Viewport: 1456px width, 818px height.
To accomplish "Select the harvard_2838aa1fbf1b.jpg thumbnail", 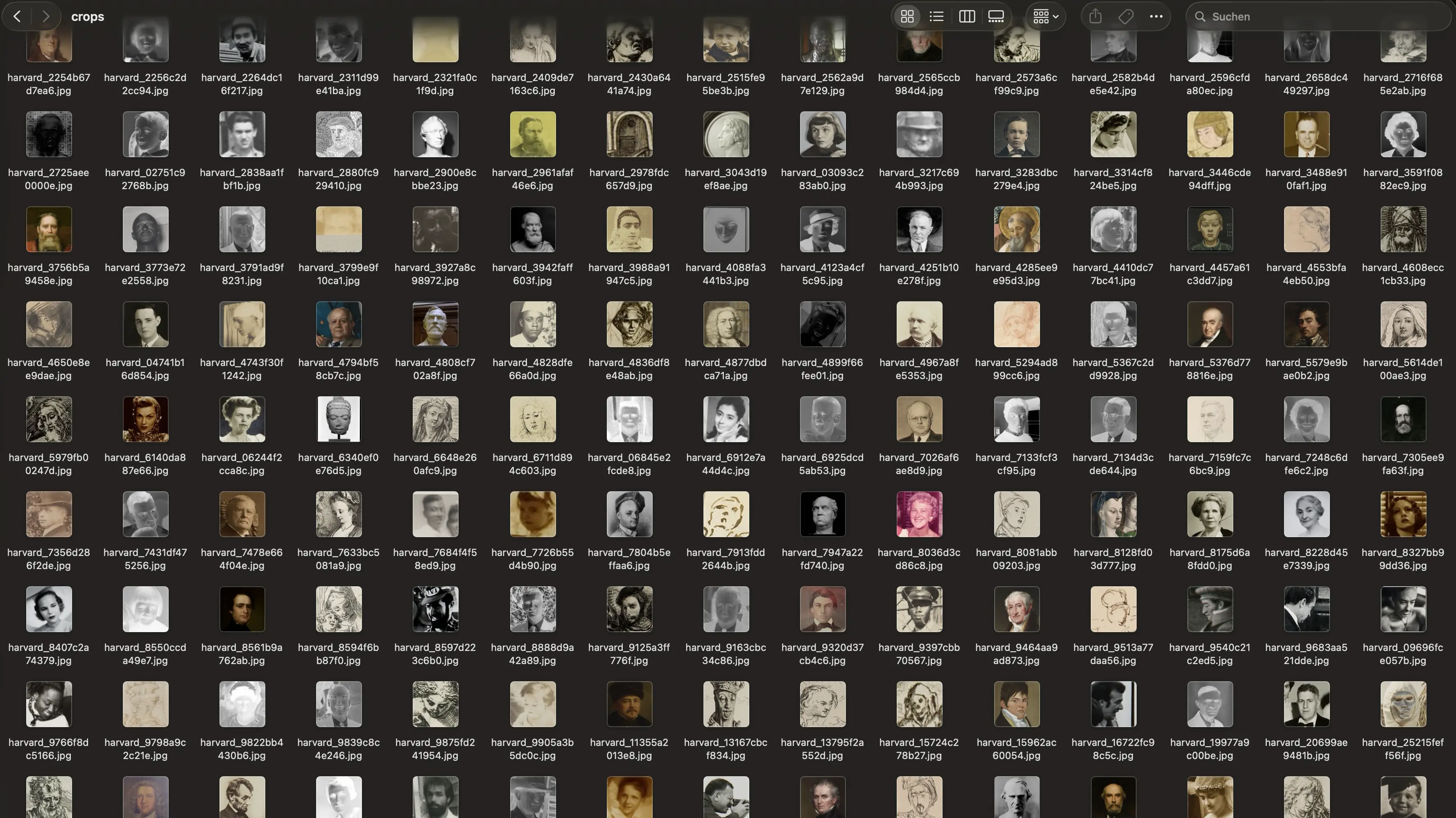I will coord(242,134).
